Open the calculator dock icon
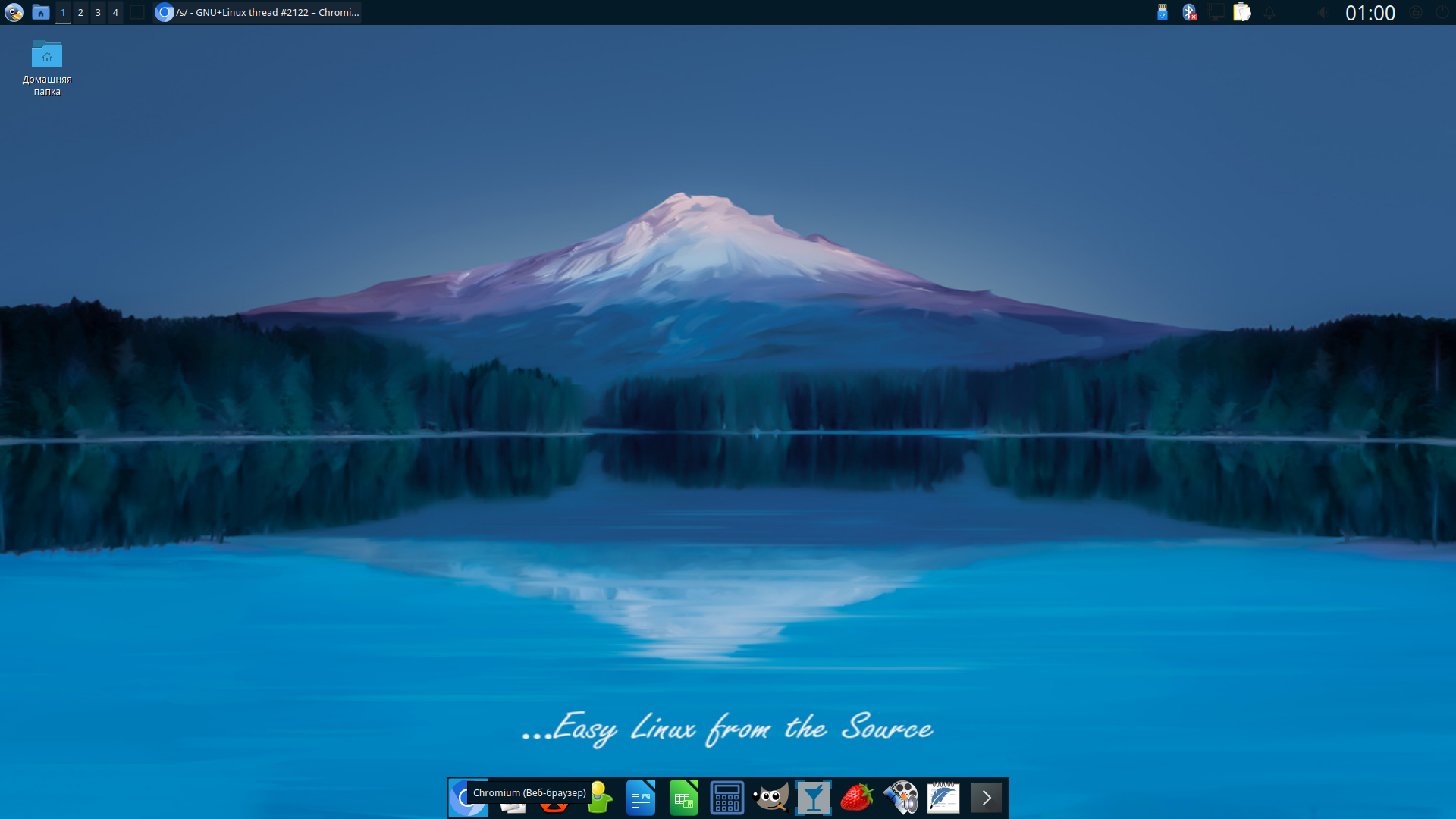 tap(726, 798)
